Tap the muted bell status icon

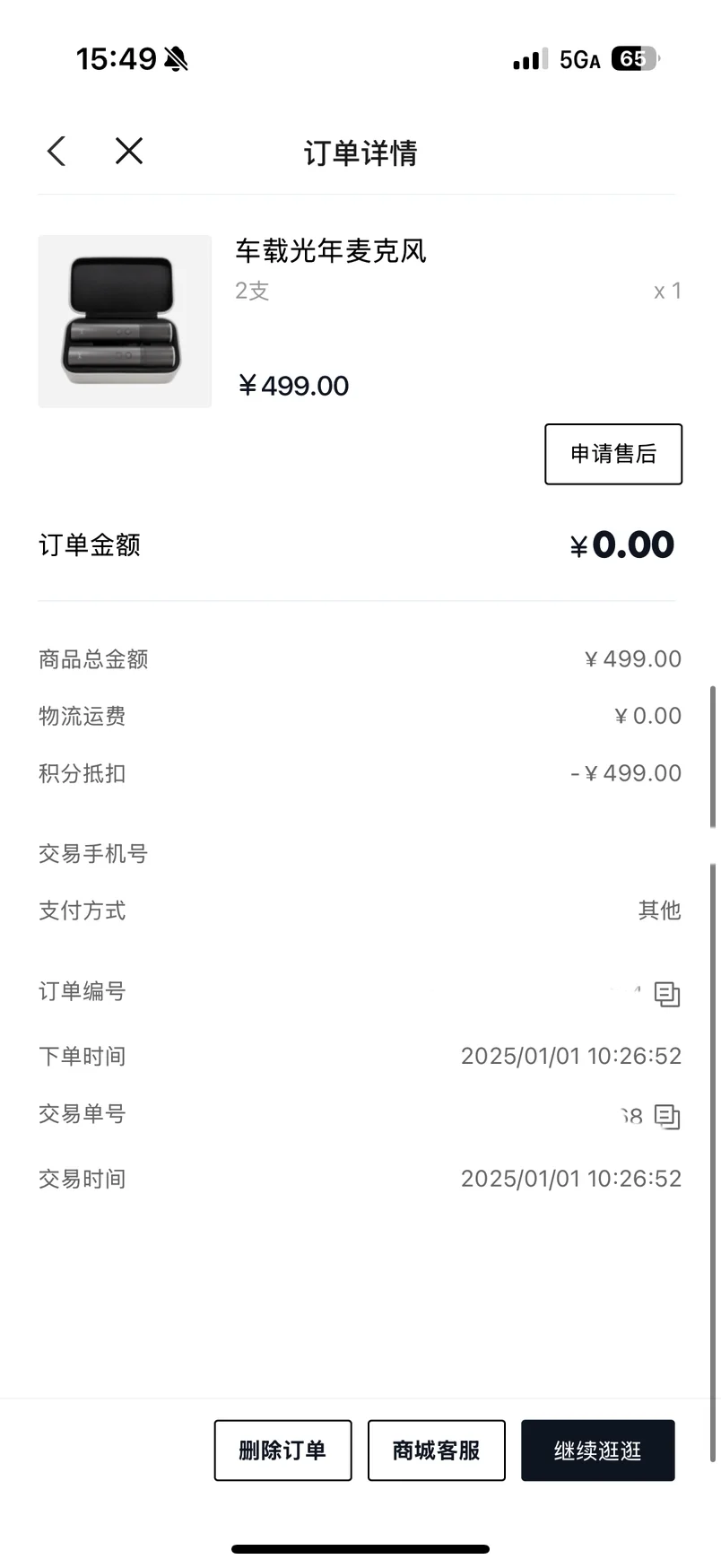[177, 59]
